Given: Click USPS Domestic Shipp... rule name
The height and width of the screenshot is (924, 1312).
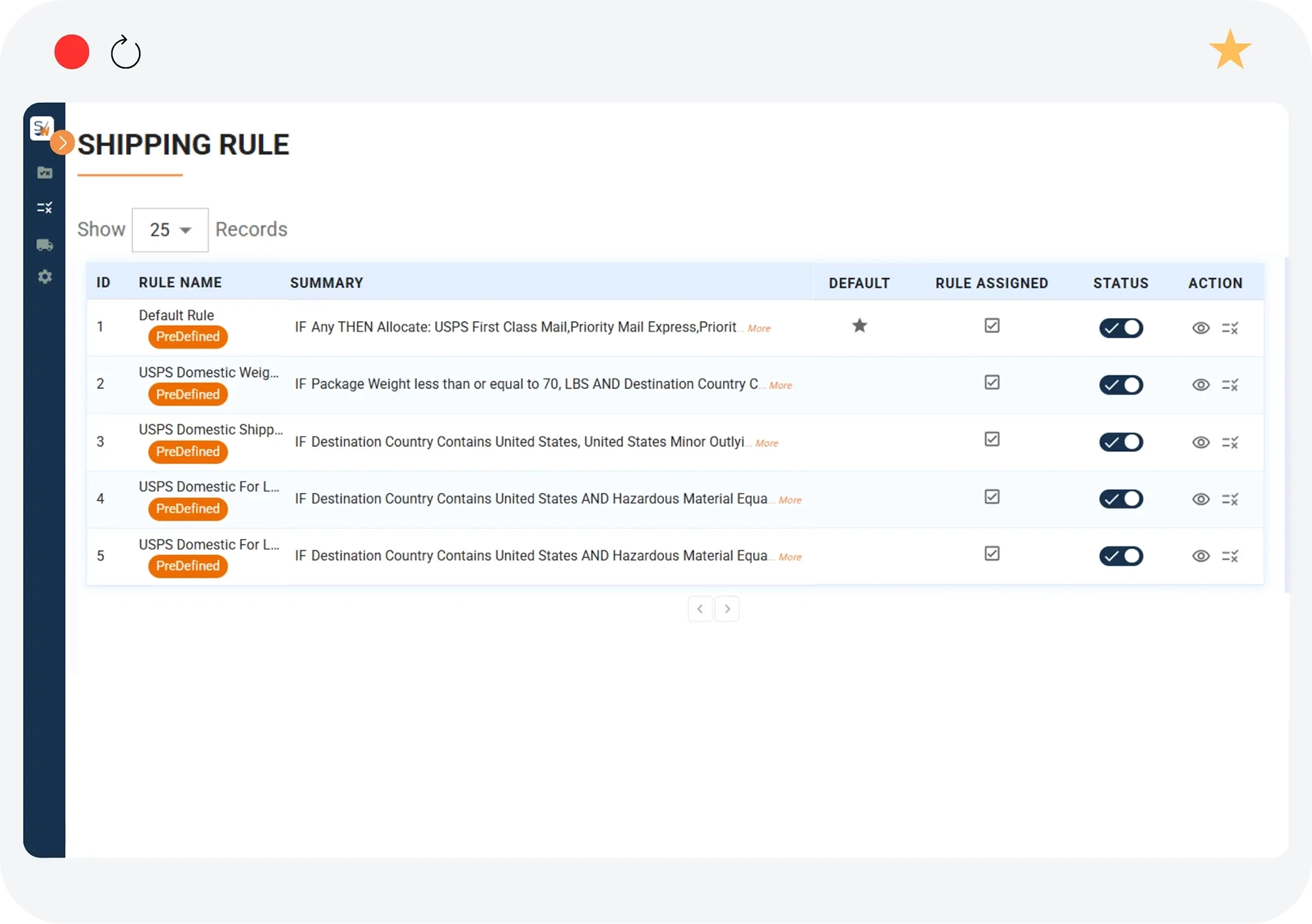Looking at the screenshot, I should [x=211, y=430].
